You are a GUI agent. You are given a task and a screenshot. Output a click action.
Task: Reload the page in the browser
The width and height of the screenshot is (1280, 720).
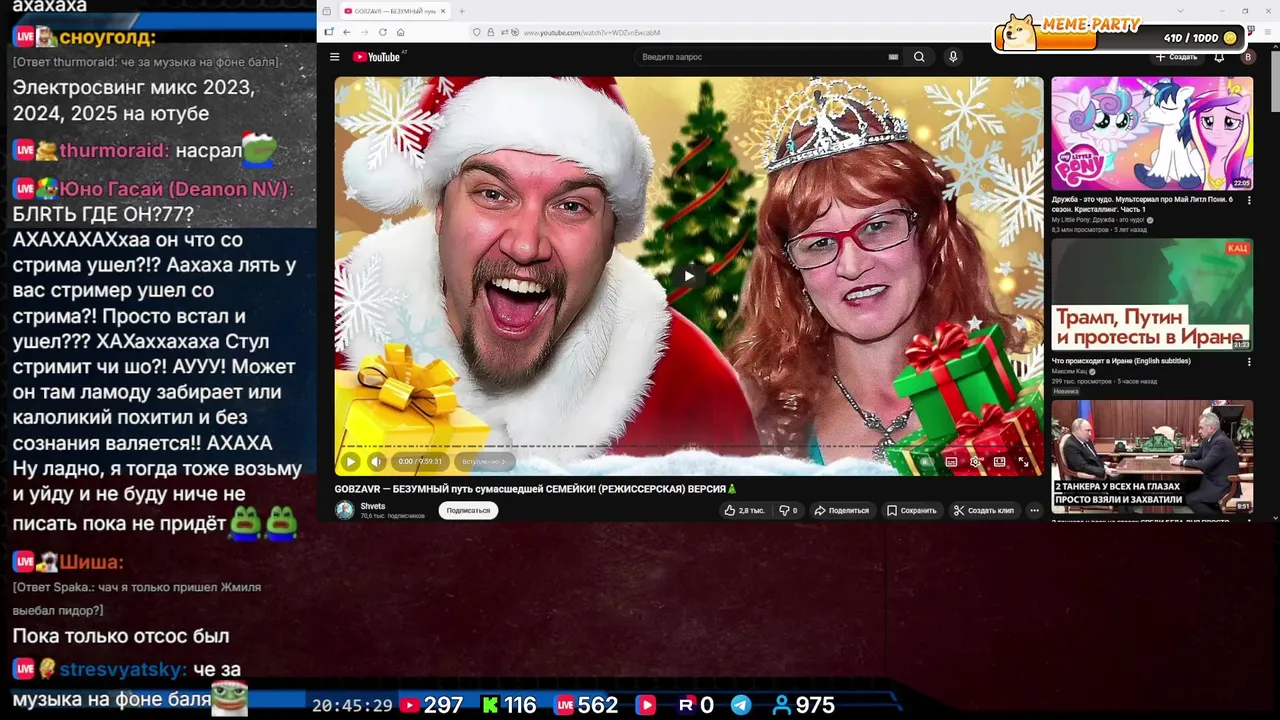pyautogui.click(x=383, y=32)
